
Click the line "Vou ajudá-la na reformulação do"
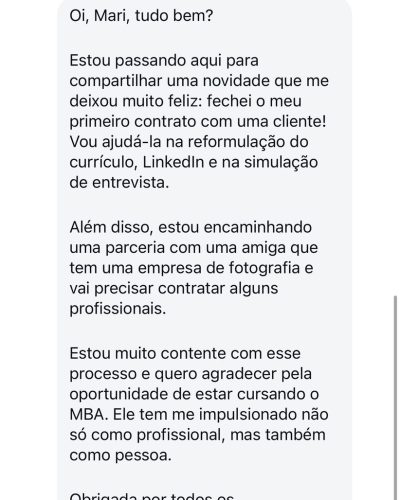point(189,142)
